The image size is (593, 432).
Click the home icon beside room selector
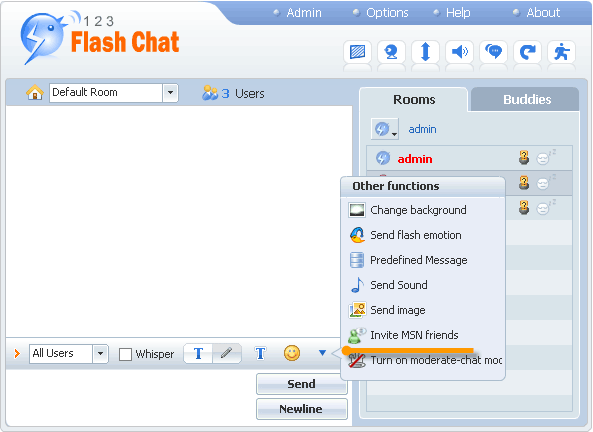point(35,92)
